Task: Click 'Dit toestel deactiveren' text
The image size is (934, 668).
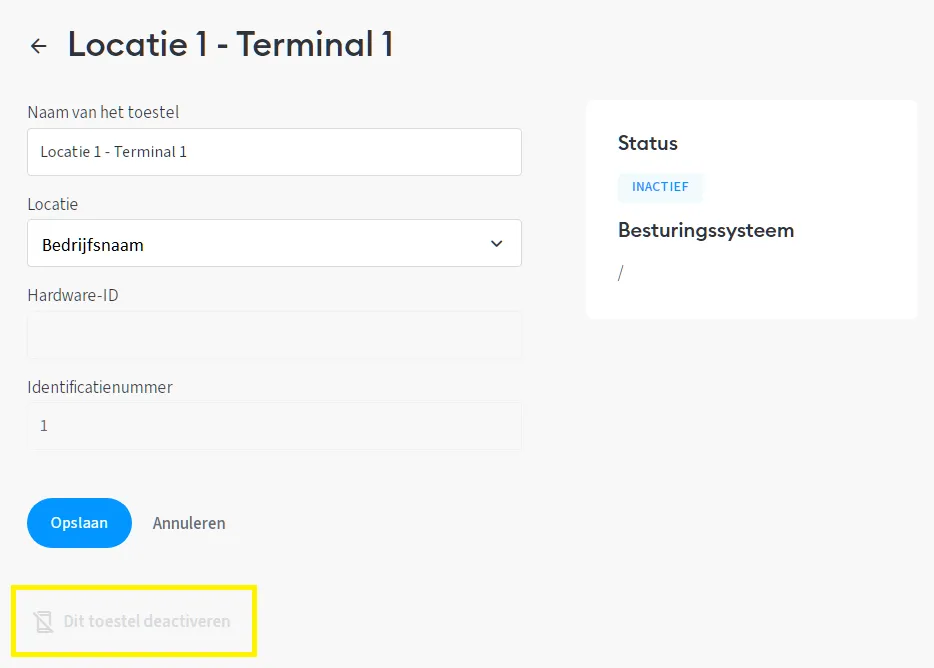Action: pos(147,622)
